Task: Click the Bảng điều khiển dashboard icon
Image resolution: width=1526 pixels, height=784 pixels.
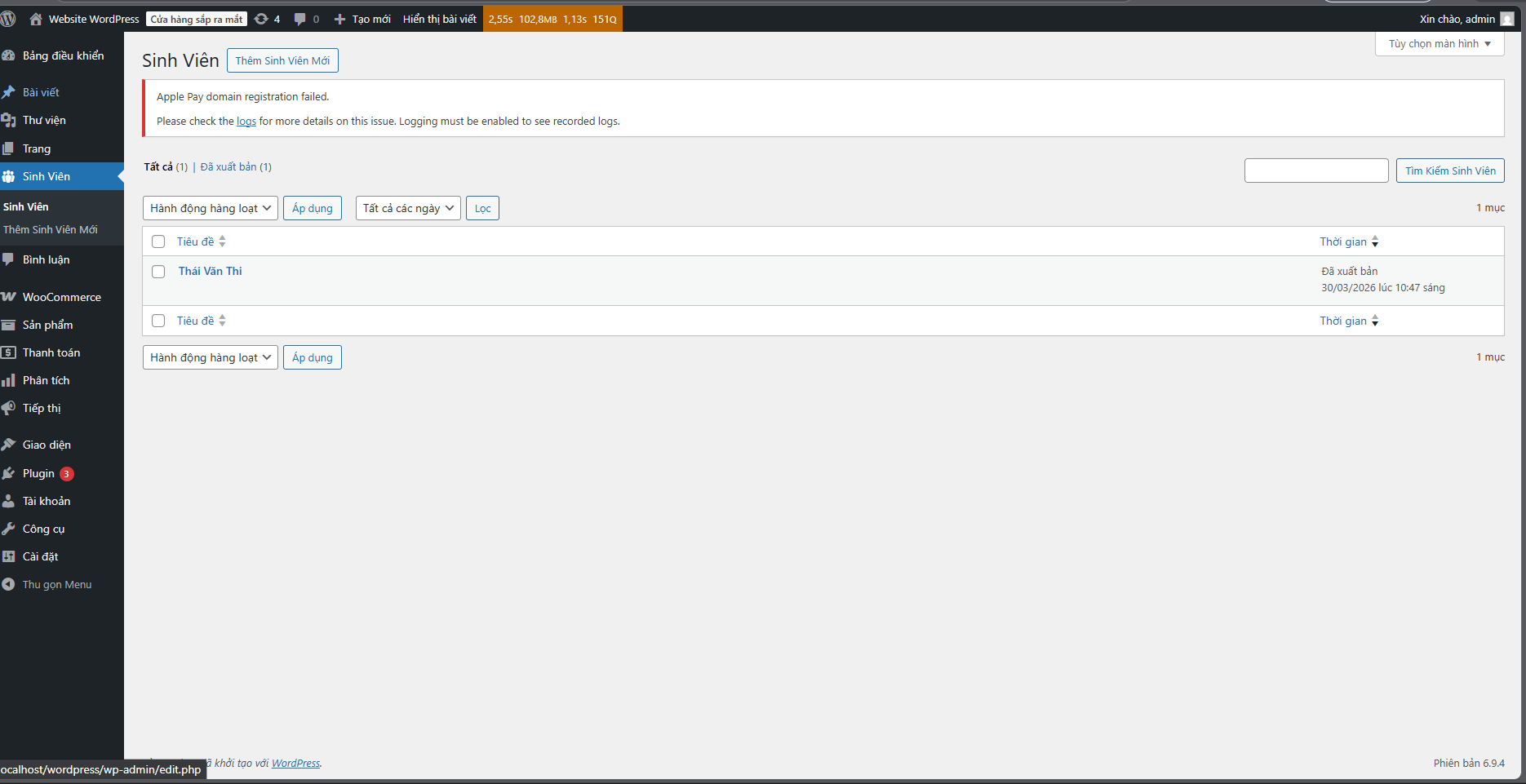Action: tap(8, 55)
